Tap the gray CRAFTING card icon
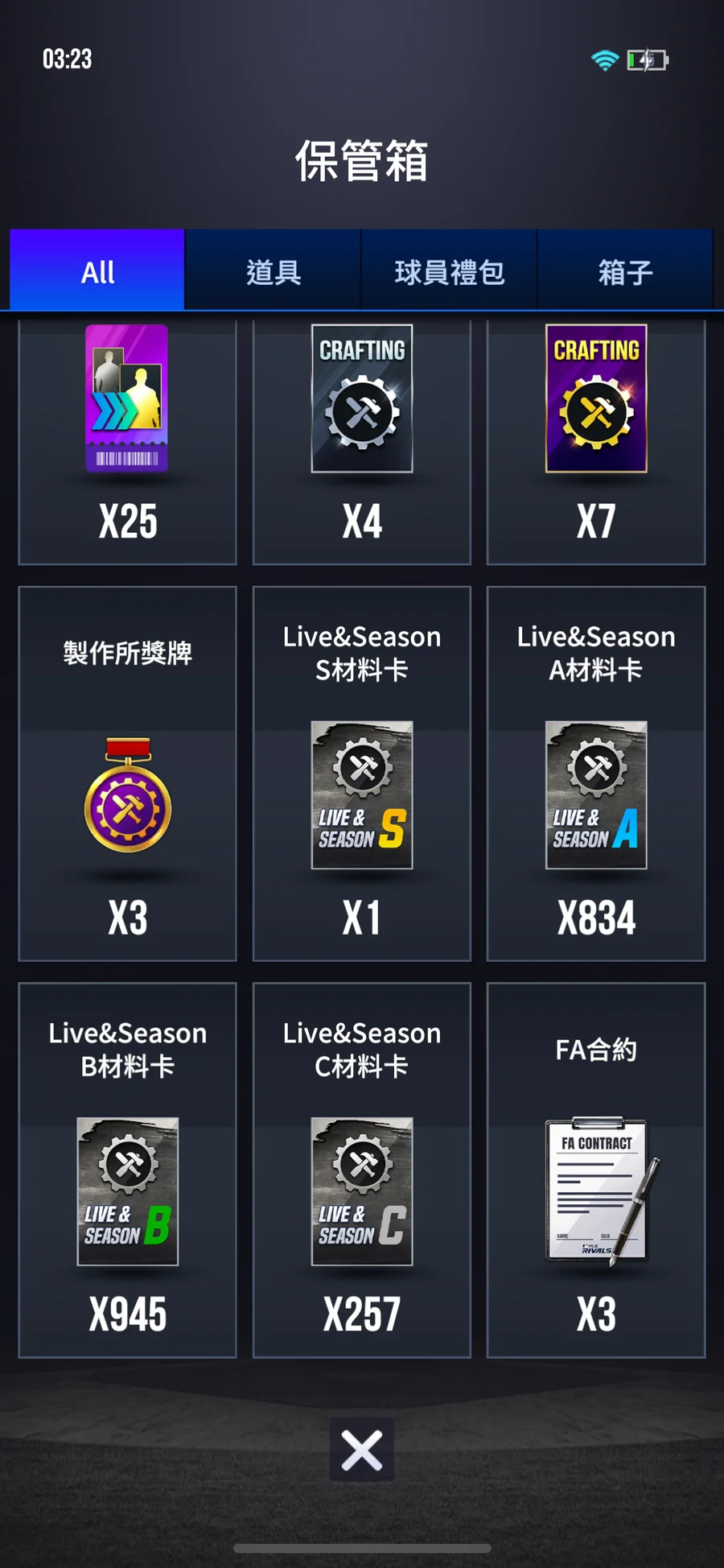Screen dimensions: 724x1568 click(362, 398)
